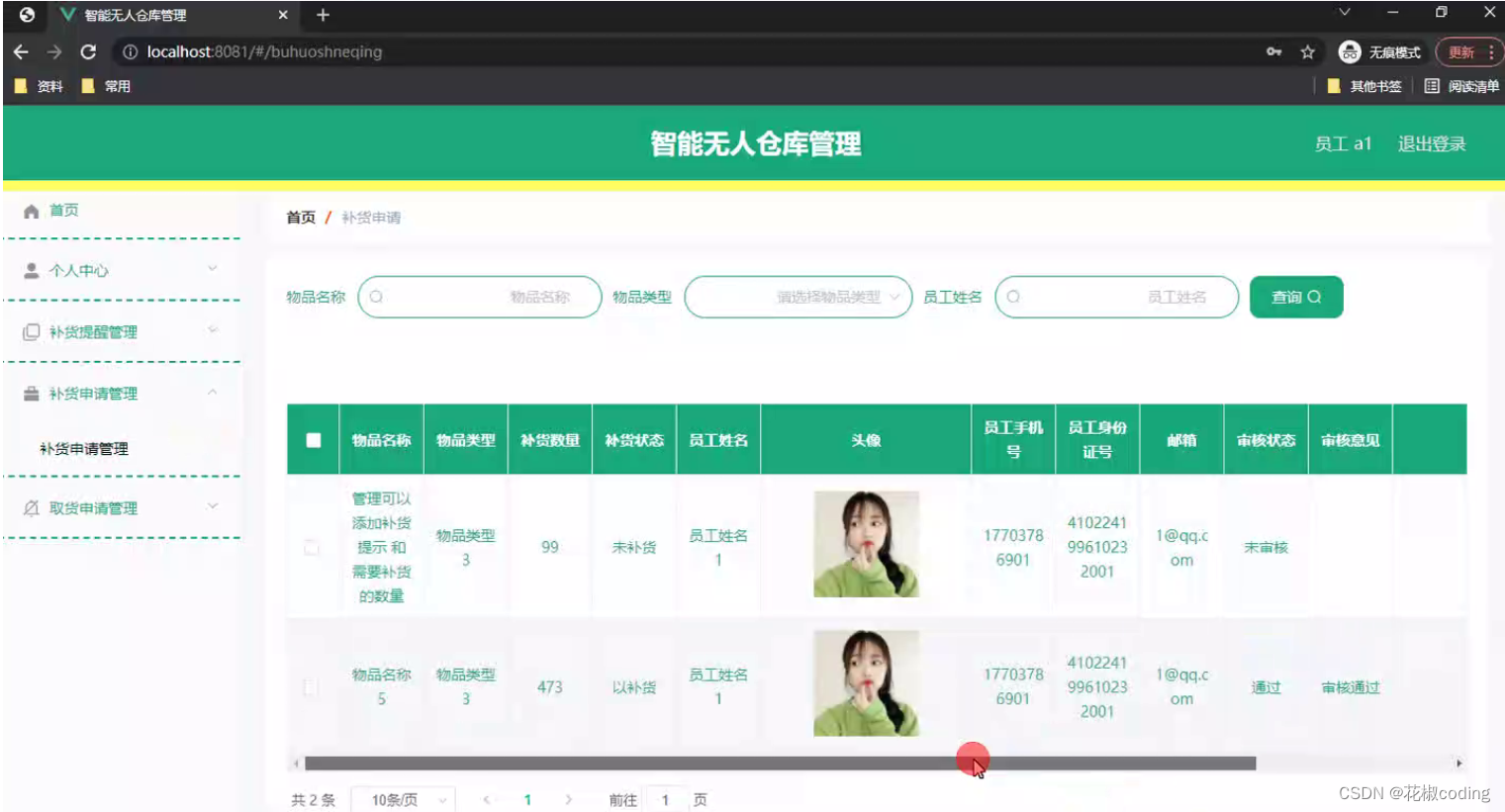This screenshot has width=1505, height=812.
Task: Open the 补货申请管理 submenu item
Action: 84,449
